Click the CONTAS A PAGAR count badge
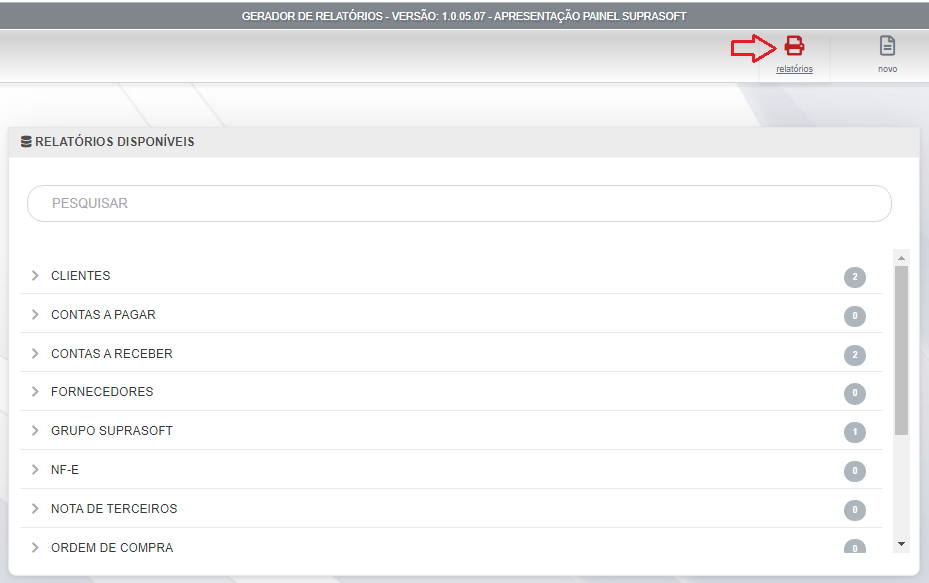 (x=854, y=316)
